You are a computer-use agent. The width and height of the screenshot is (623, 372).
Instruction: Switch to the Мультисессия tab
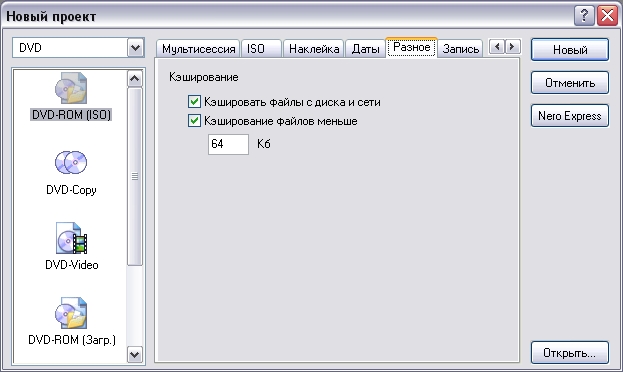click(x=198, y=49)
